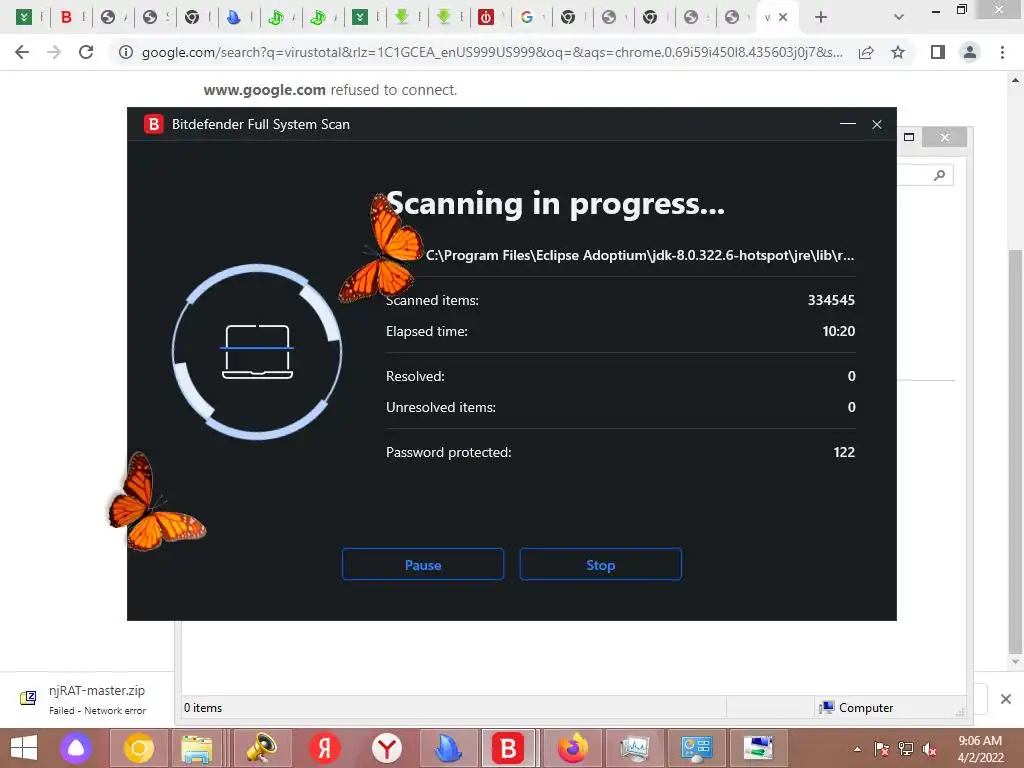Click the Chrome page vertical scrollbar
The image size is (1024, 768).
click(1015, 451)
